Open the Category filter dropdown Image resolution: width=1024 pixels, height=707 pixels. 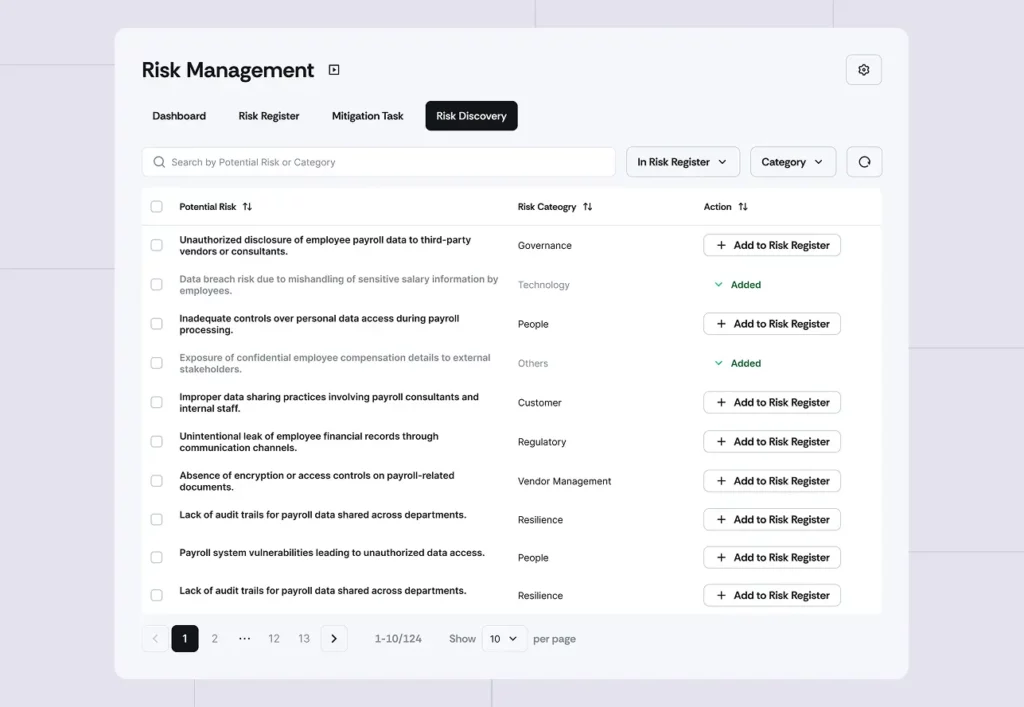(793, 162)
